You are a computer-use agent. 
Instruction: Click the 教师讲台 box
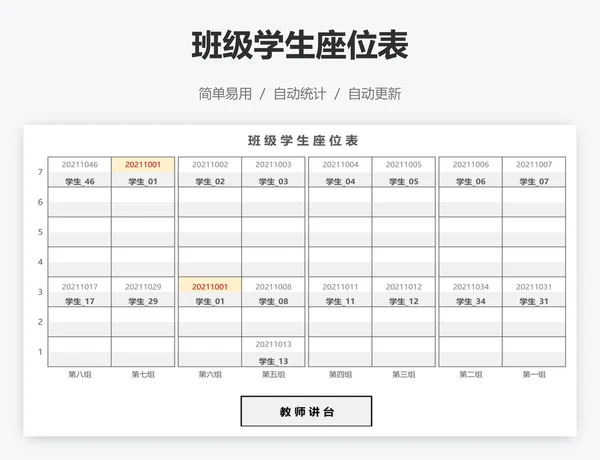click(x=306, y=411)
